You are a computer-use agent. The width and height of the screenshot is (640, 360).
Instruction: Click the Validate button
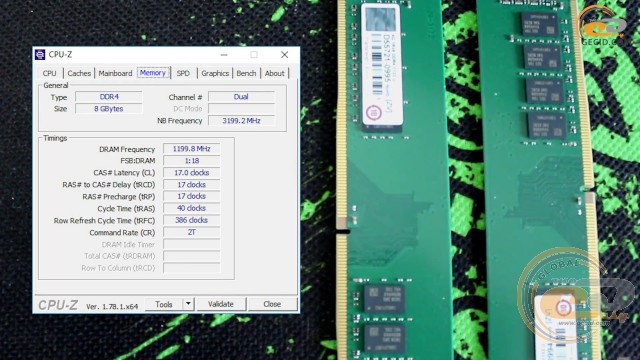point(221,304)
